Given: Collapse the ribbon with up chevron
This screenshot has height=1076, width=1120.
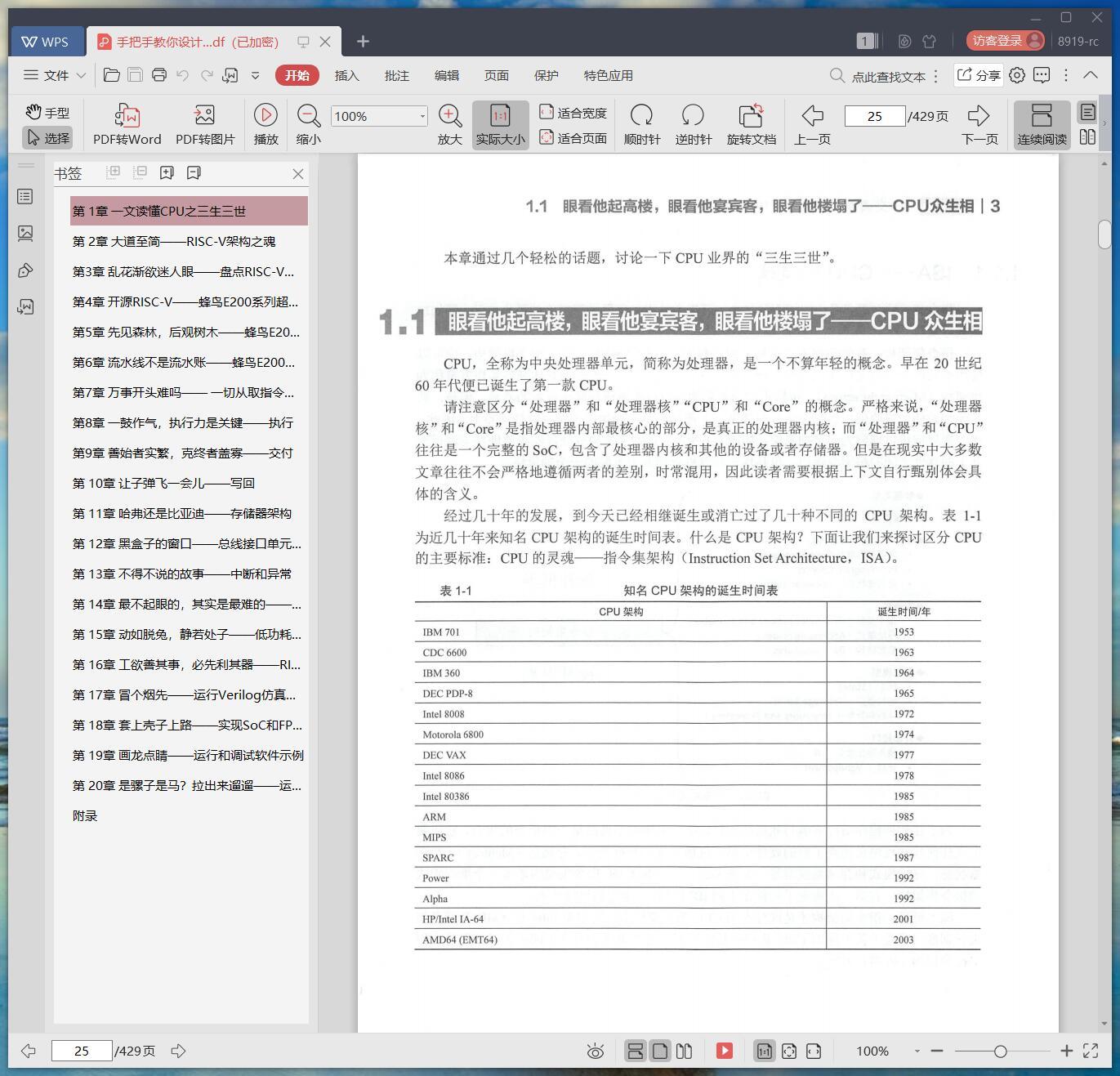Looking at the screenshot, I should pyautogui.click(x=1091, y=75).
